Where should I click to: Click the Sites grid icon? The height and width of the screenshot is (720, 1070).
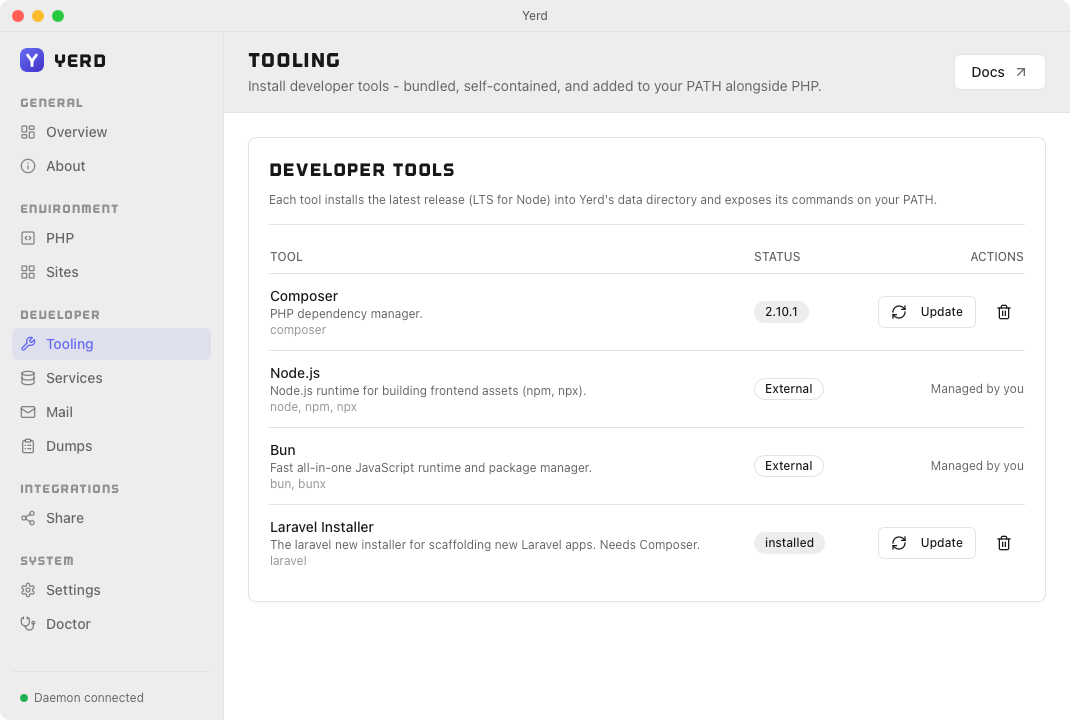coord(28,272)
